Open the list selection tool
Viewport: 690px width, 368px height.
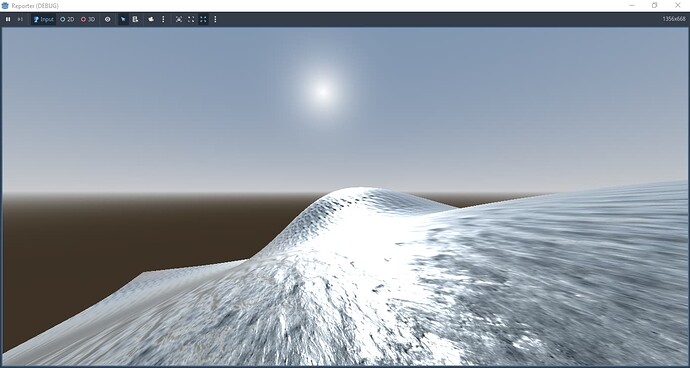[136, 19]
